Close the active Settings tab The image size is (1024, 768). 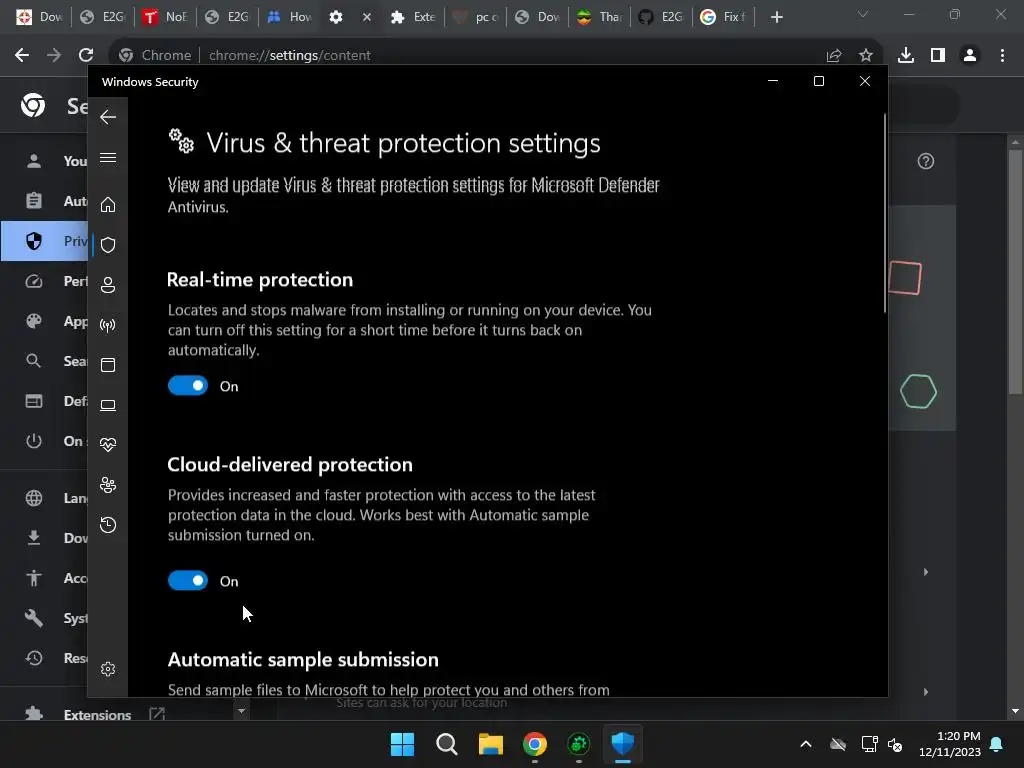point(367,17)
